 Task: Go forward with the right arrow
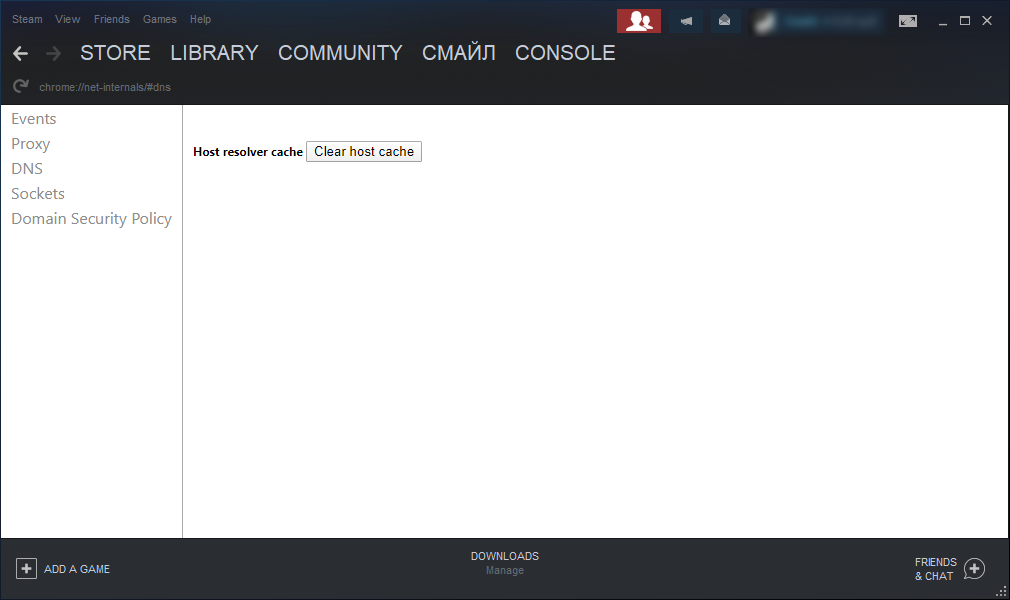click(53, 53)
